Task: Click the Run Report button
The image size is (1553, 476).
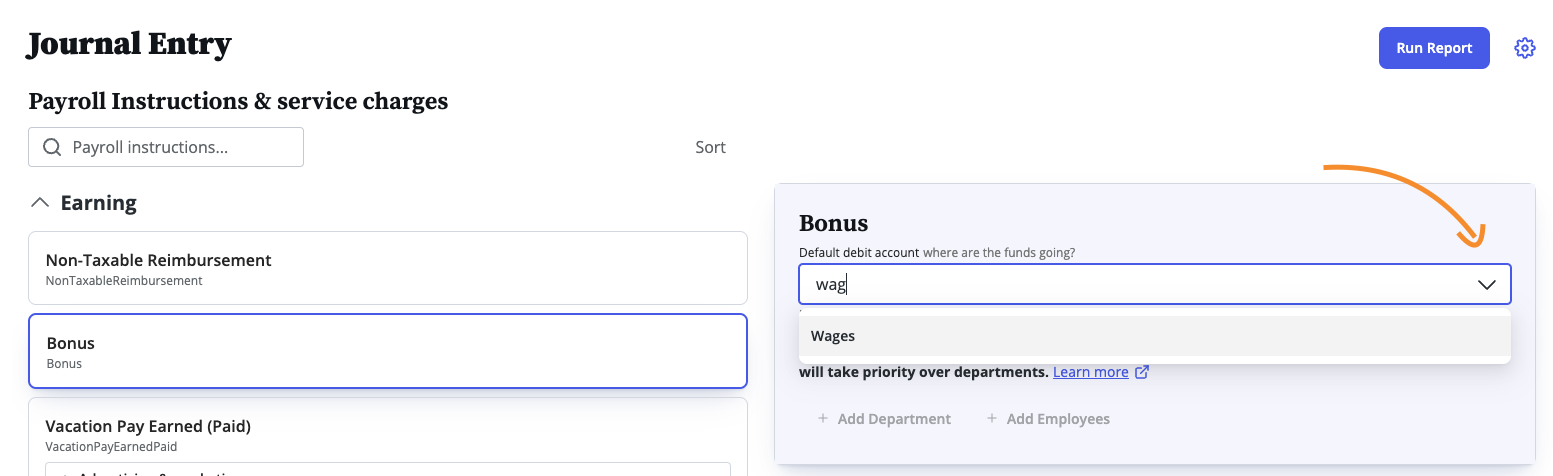Action: 1434,48
